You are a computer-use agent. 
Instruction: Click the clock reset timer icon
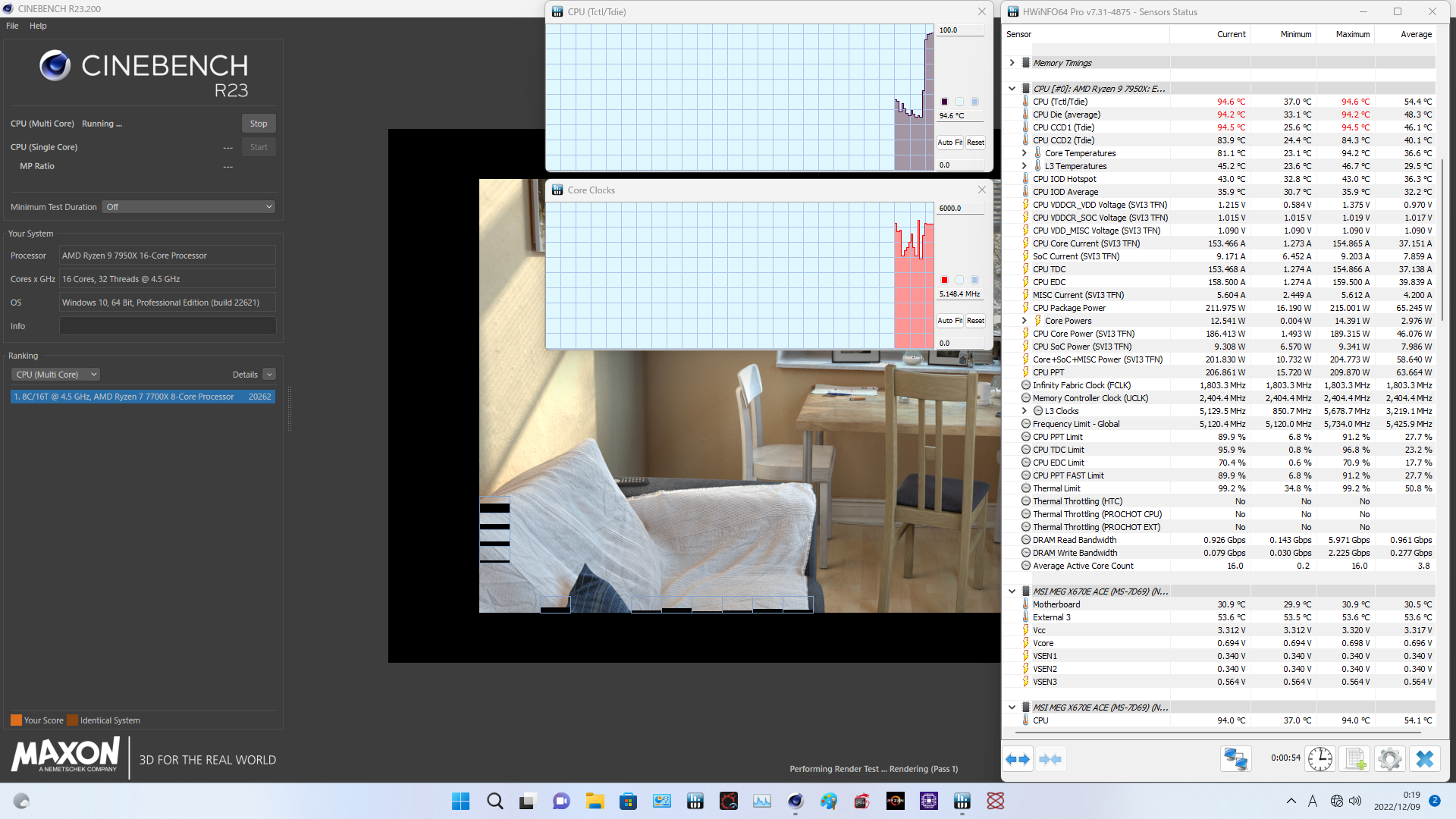click(x=1320, y=759)
